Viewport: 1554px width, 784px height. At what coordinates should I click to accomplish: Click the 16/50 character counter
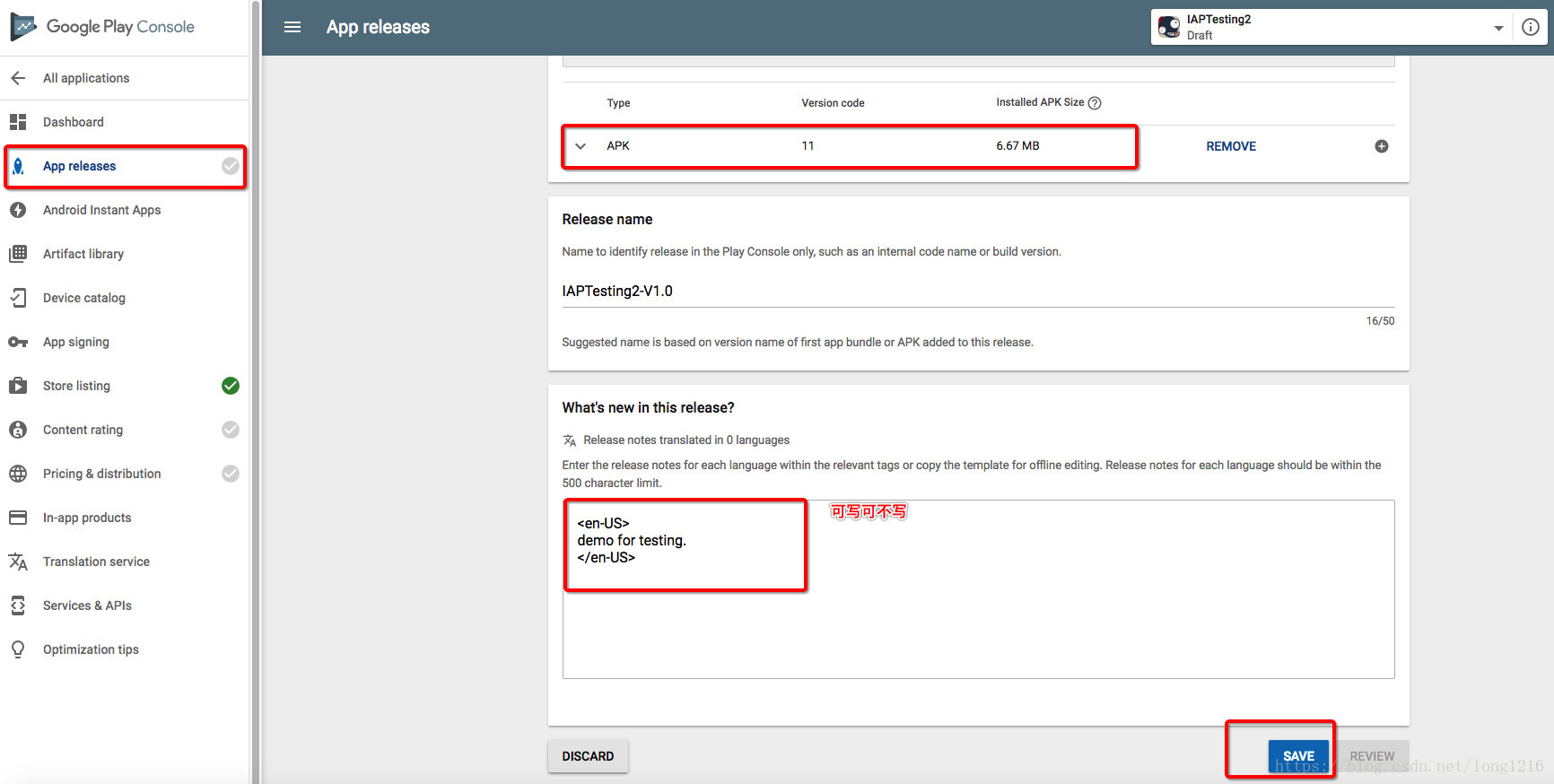click(x=1380, y=321)
